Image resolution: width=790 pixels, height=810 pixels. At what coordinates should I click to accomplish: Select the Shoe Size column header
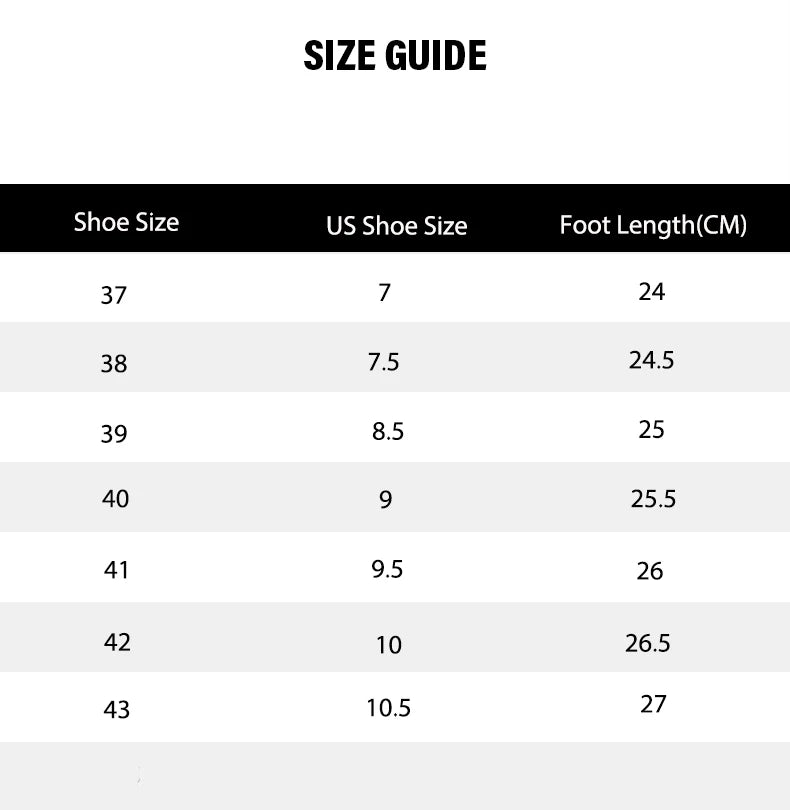[126, 222]
